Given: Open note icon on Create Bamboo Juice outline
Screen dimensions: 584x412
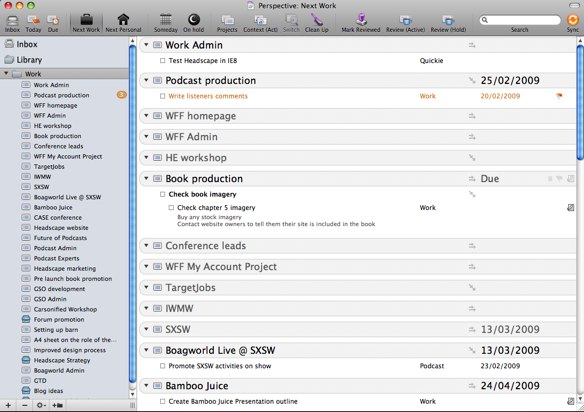Looking at the screenshot, I should click(x=571, y=401).
